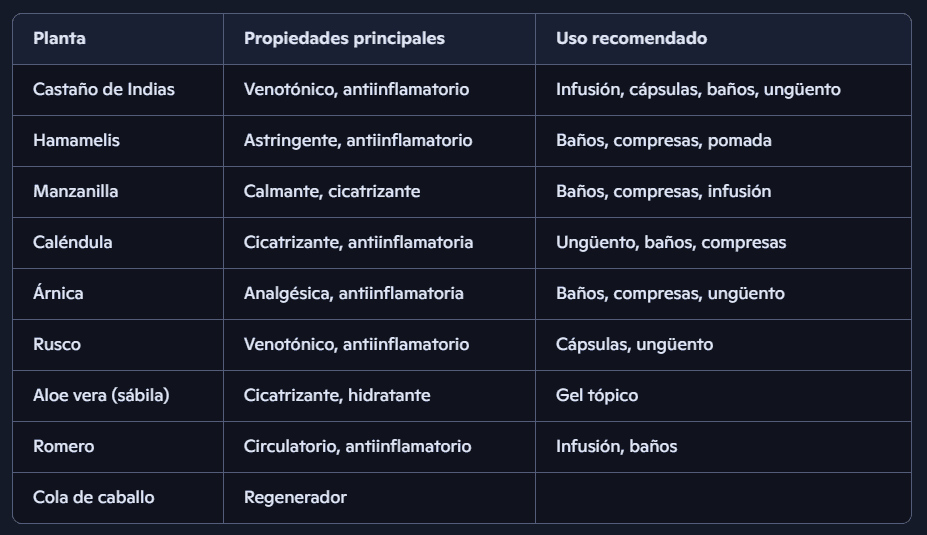Click the Circulatorio, antiinflamatorio cell
This screenshot has height=535, width=927.
click(x=357, y=446)
